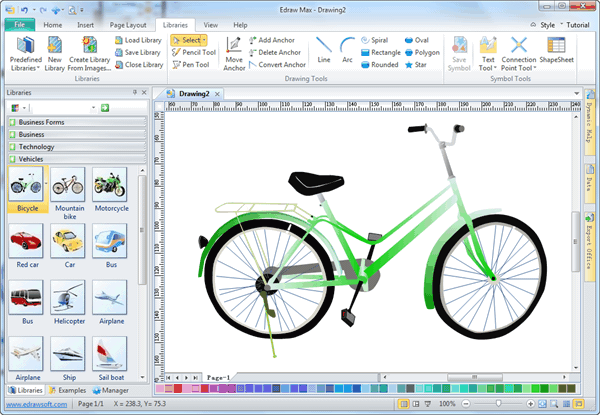The image size is (600, 415).
Task: Select the Pencil Tool in the ribbon
Action: pyautogui.click(x=192, y=52)
